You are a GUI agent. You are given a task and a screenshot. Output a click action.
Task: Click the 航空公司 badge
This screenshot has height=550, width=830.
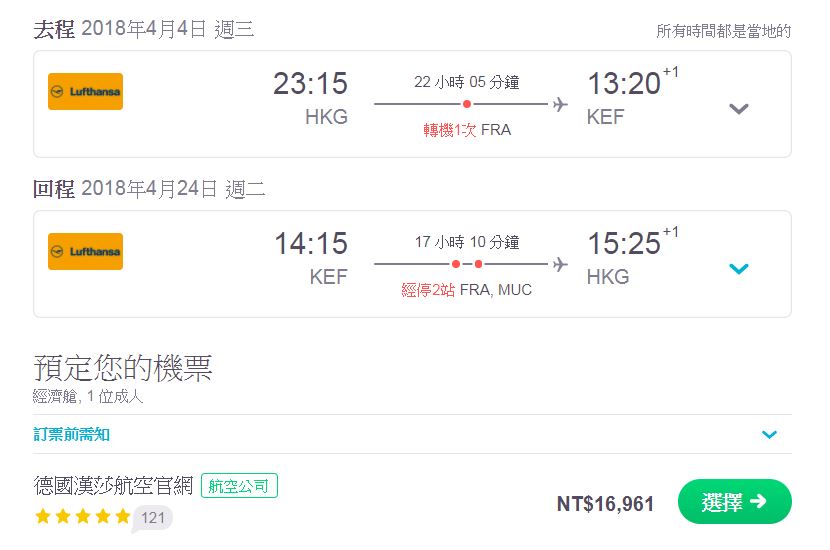(x=239, y=485)
